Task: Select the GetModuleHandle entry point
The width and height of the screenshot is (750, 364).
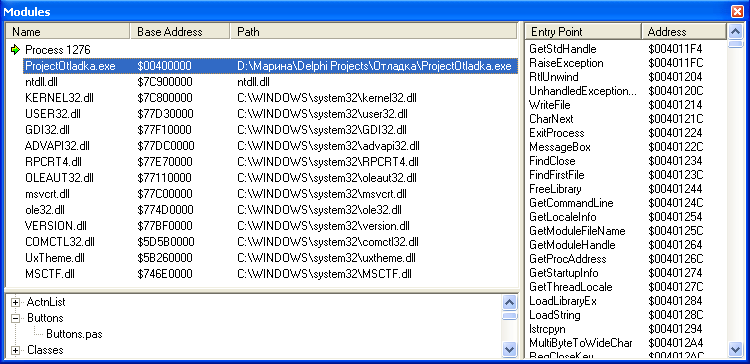Action: click(x=572, y=245)
